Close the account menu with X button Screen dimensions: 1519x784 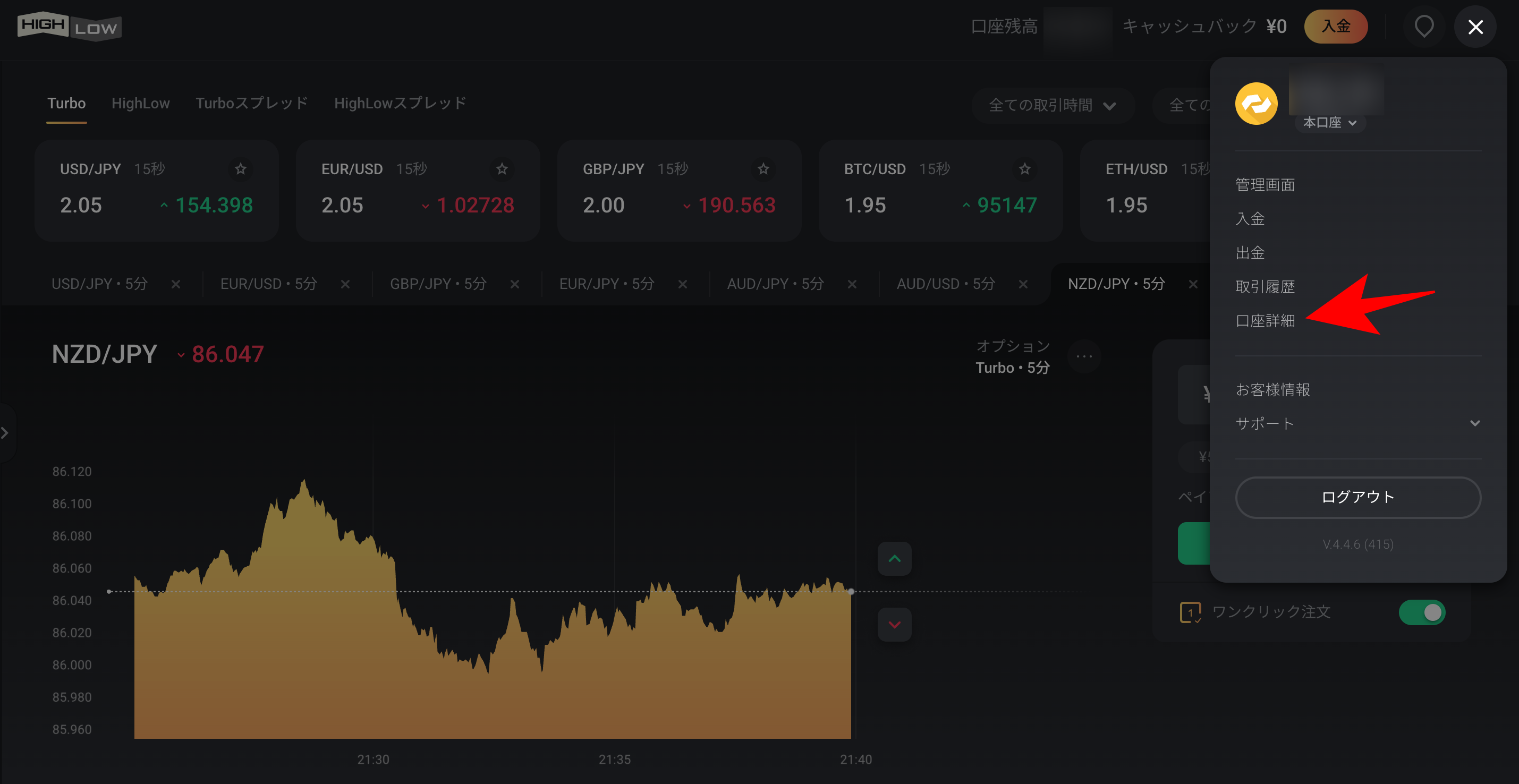[1475, 27]
